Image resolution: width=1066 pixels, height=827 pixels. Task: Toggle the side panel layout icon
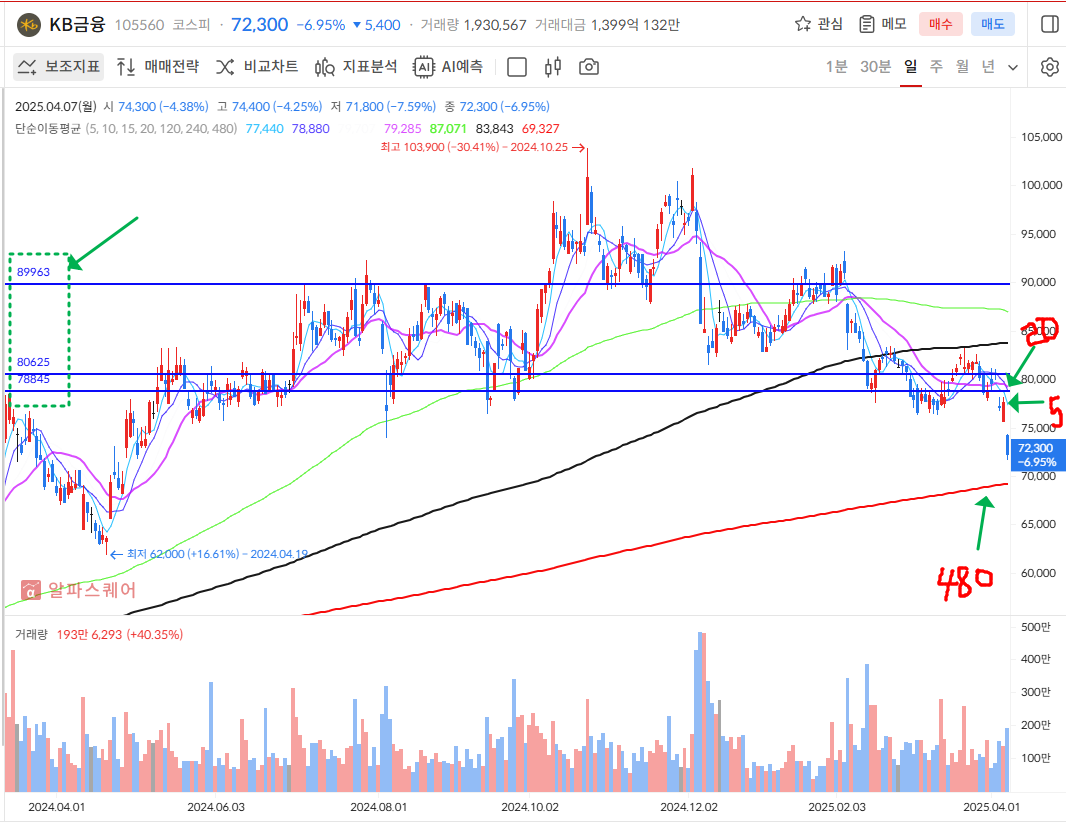point(1050,24)
